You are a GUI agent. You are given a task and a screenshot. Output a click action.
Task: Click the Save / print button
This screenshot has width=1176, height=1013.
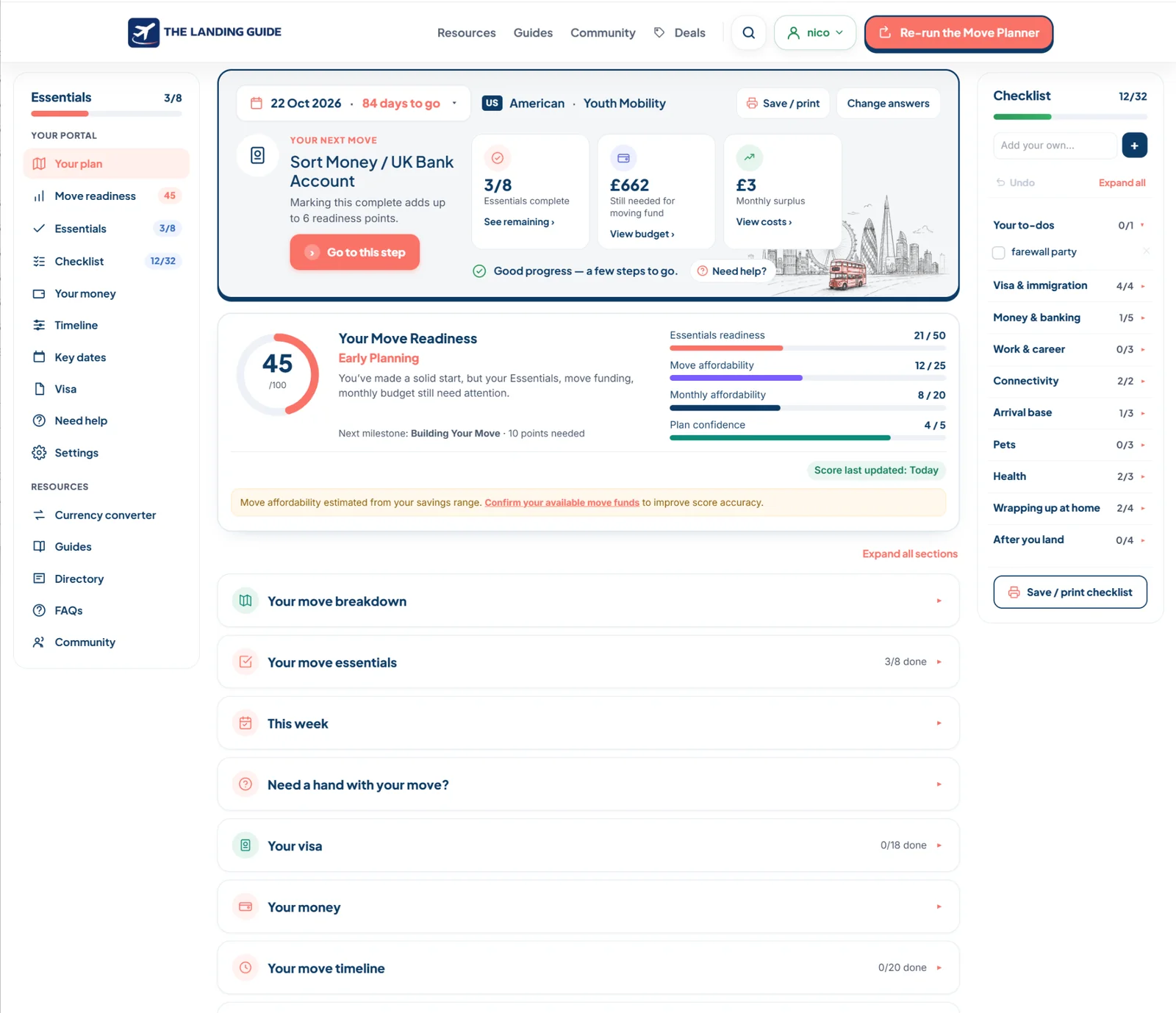click(x=783, y=103)
